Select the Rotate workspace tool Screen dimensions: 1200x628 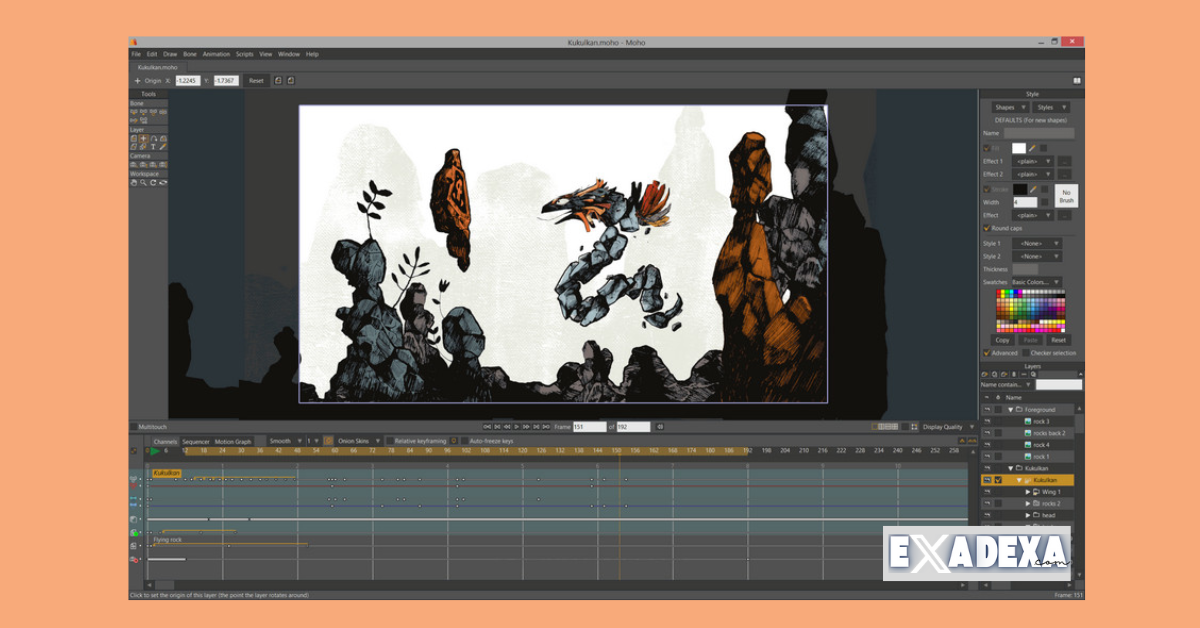point(154,181)
